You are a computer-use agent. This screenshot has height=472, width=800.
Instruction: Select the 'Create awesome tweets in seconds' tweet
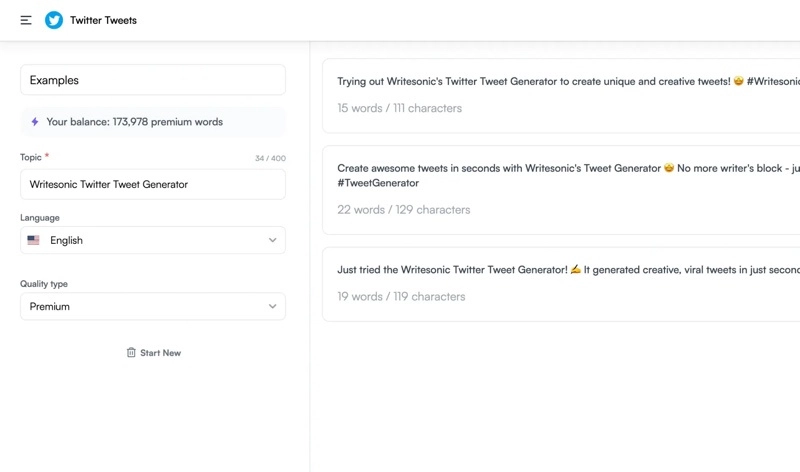tap(560, 190)
